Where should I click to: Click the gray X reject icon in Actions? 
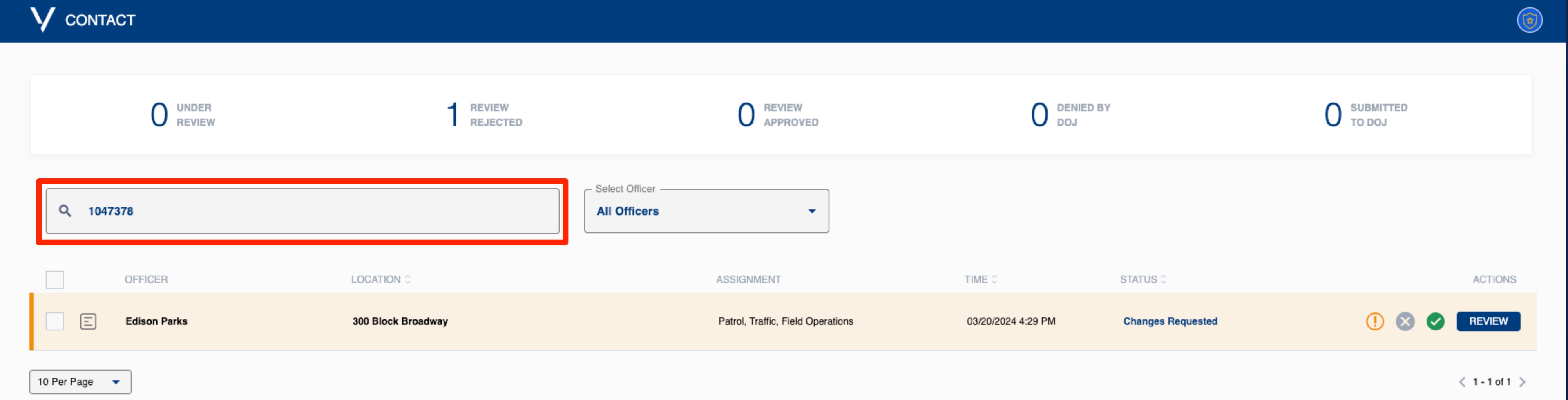click(1405, 321)
